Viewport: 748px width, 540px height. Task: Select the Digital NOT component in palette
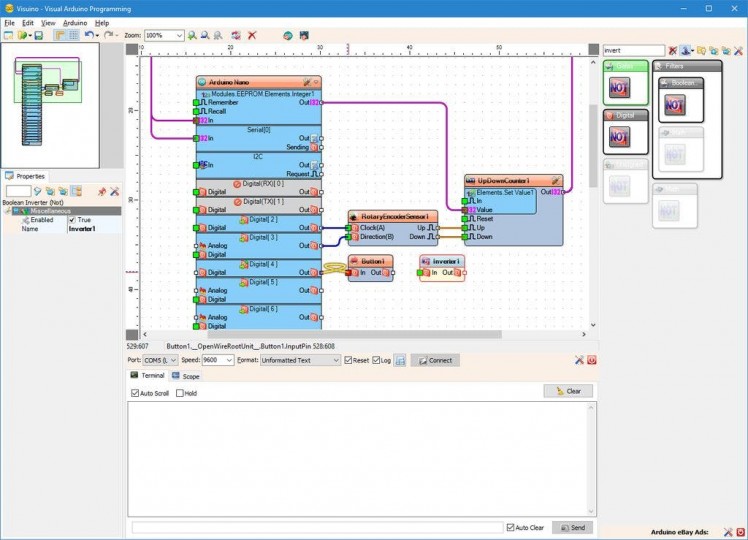[619, 136]
